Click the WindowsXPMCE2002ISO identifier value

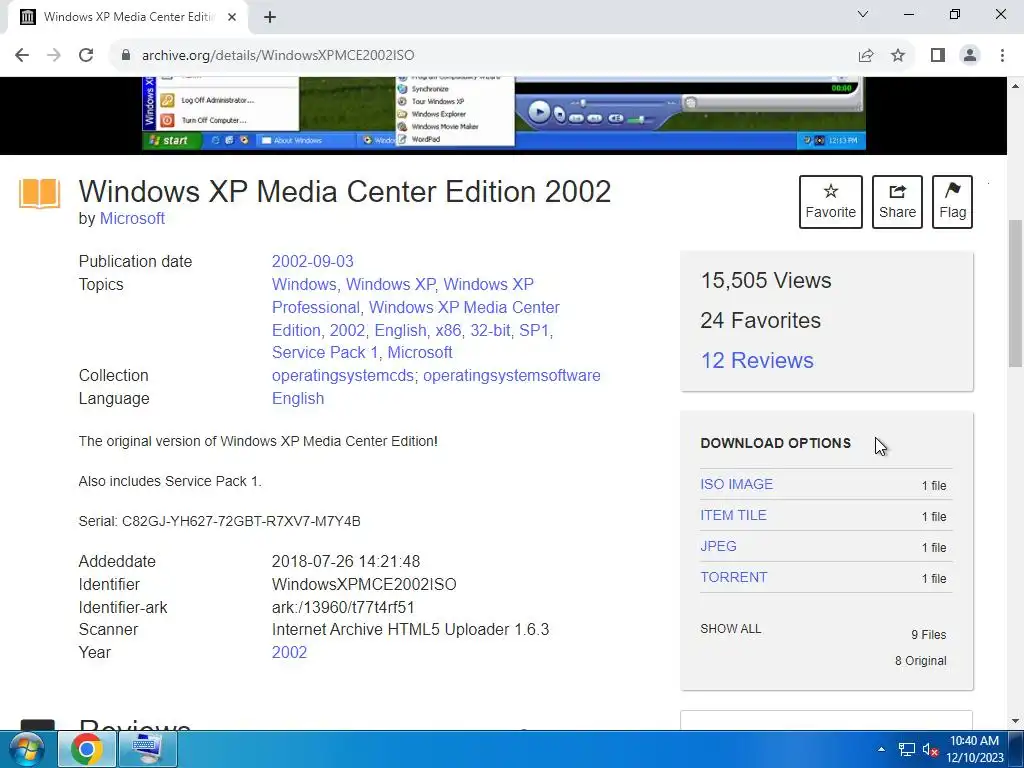click(364, 584)
